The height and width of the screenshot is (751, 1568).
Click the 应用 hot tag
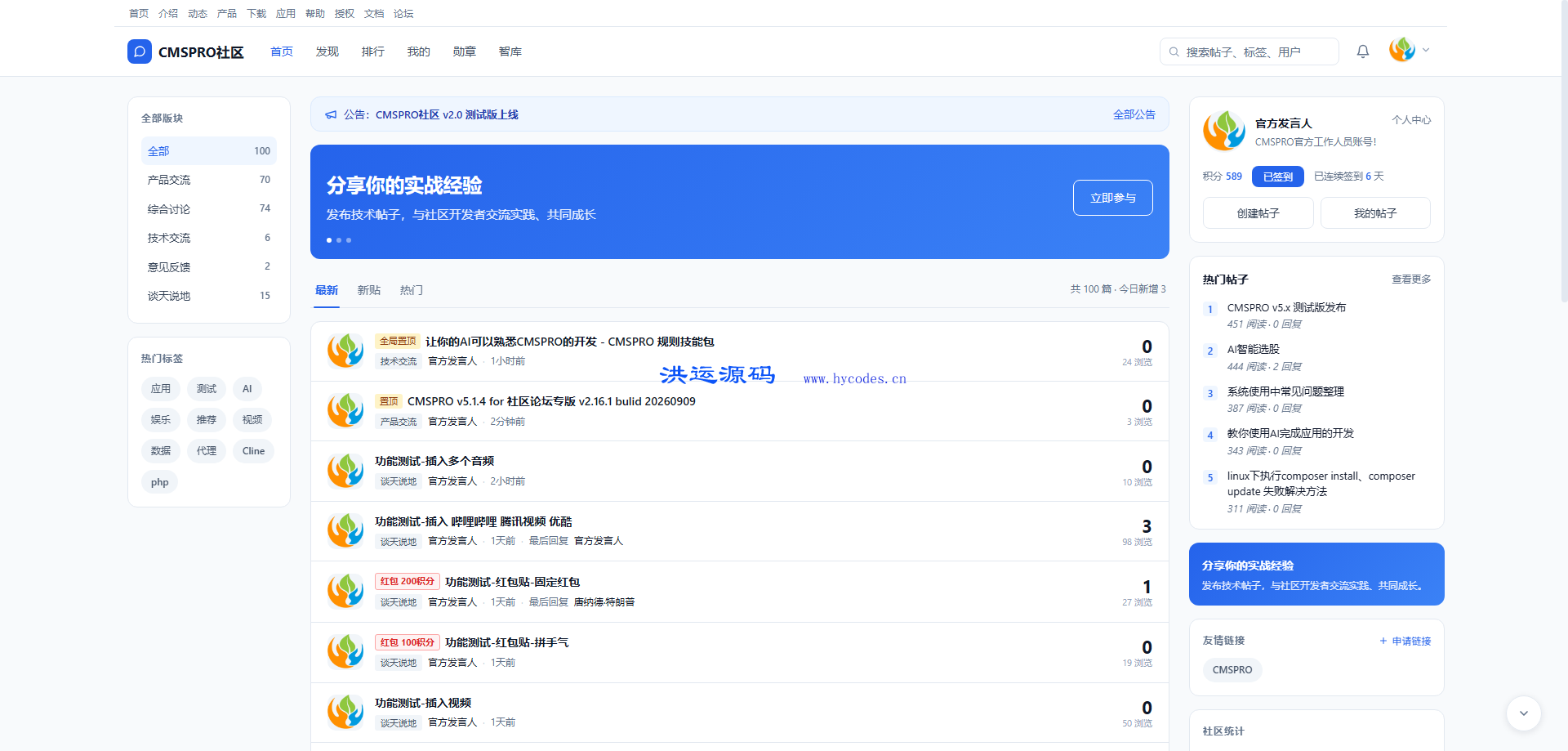coord(161,389)
